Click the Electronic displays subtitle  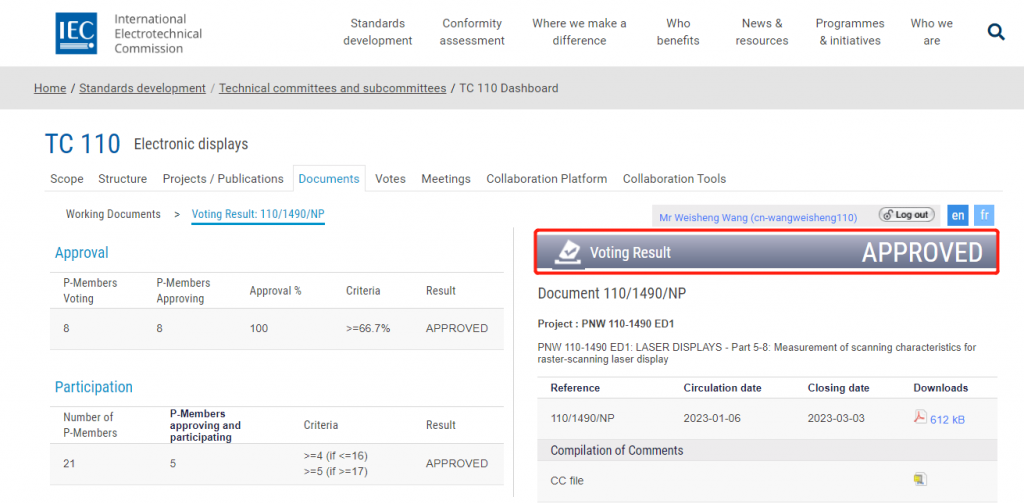[x=191, y=144]
